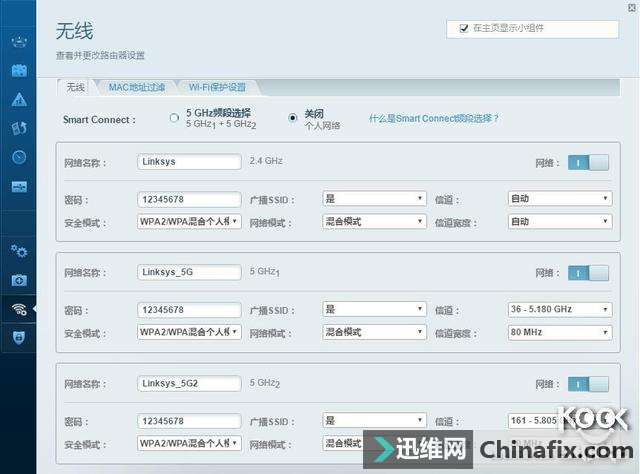Switch to the 无线 tab

click(x=76, y=87)
